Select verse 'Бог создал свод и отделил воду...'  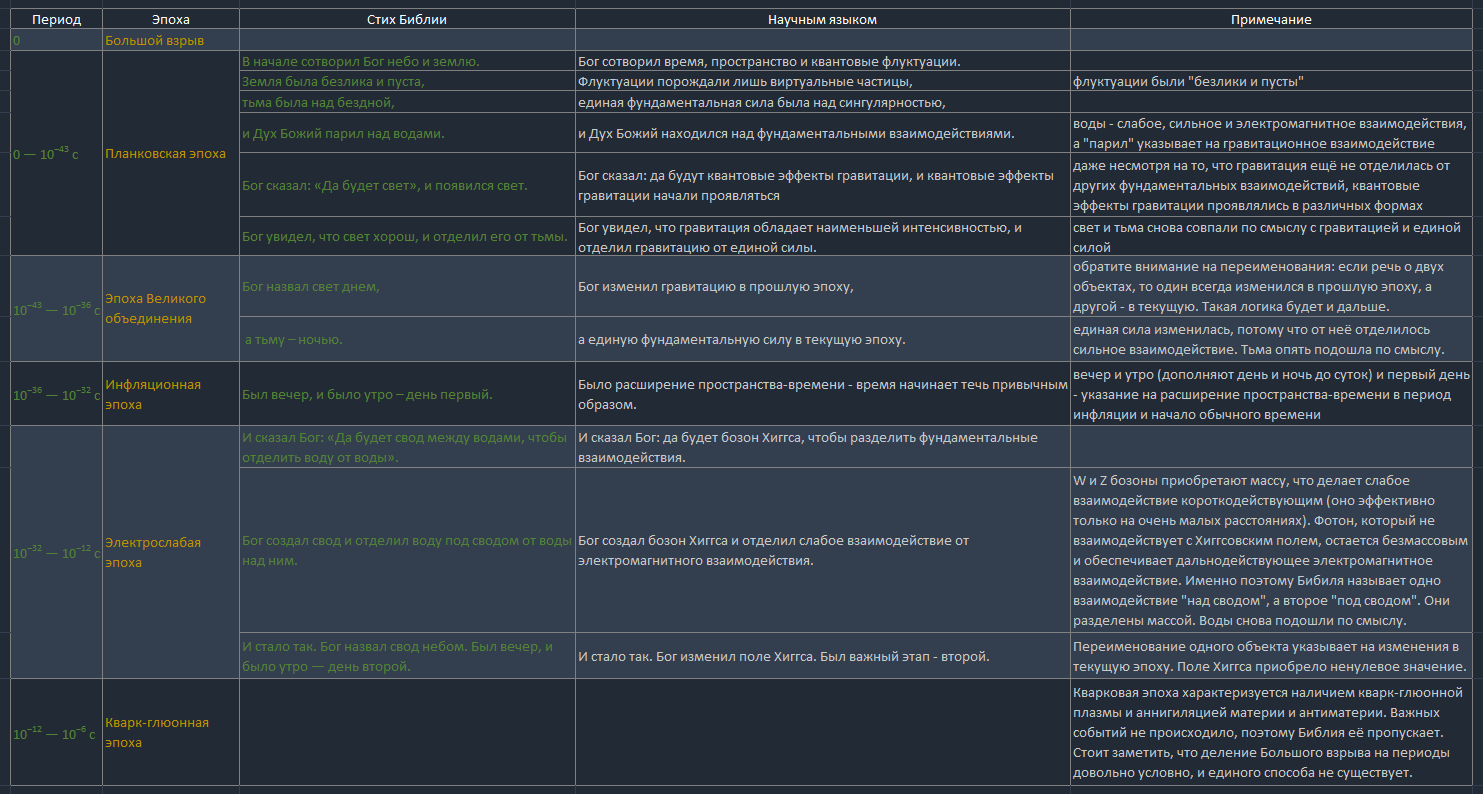point(407,550)
